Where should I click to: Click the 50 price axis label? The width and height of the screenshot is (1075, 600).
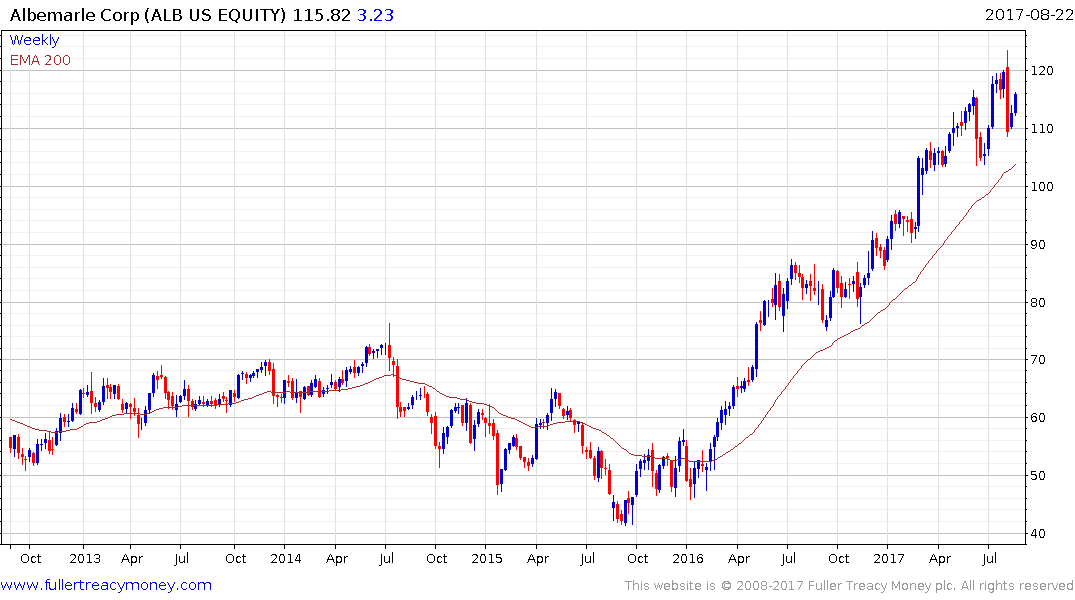click(x=1038, y=476)
